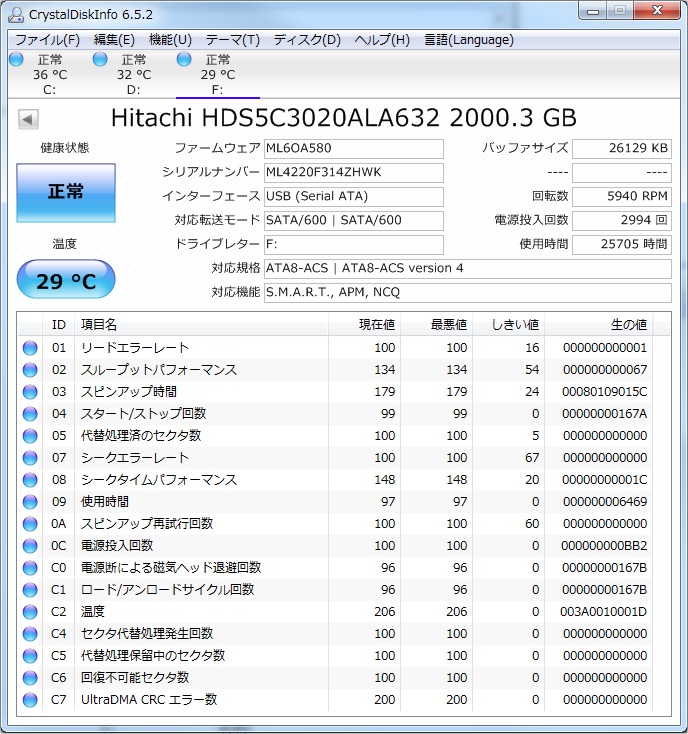688x734 pixels.
Task: Click the power-on hours value 25705 時間
Action: [x=622, y=245]
